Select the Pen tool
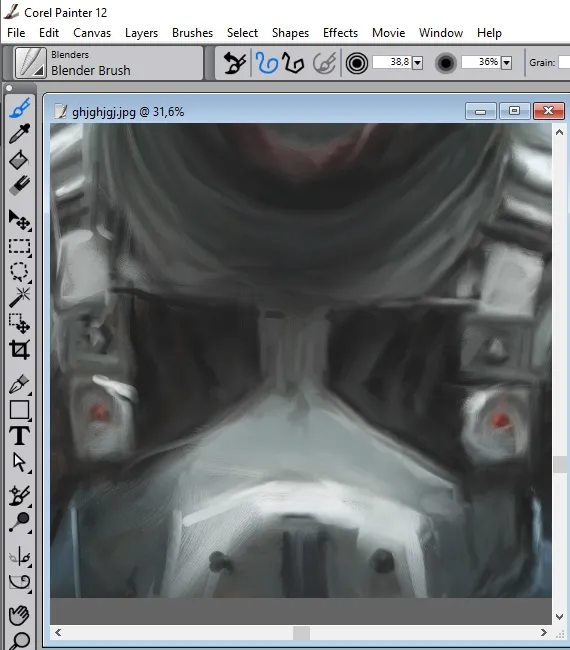 point(19,384)
